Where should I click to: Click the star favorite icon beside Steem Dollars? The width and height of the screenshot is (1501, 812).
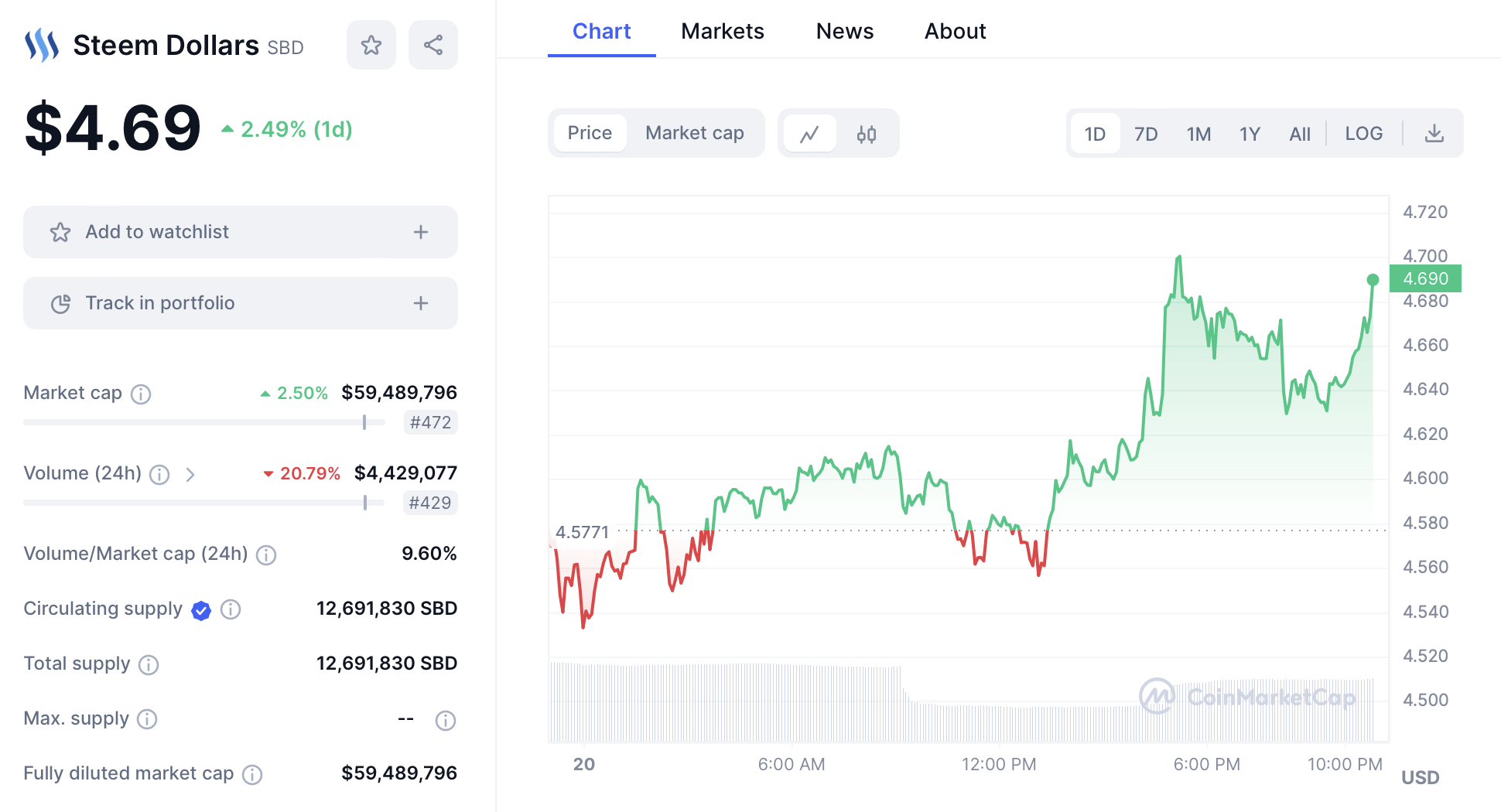pyautogui.click(x=371, y=45)
